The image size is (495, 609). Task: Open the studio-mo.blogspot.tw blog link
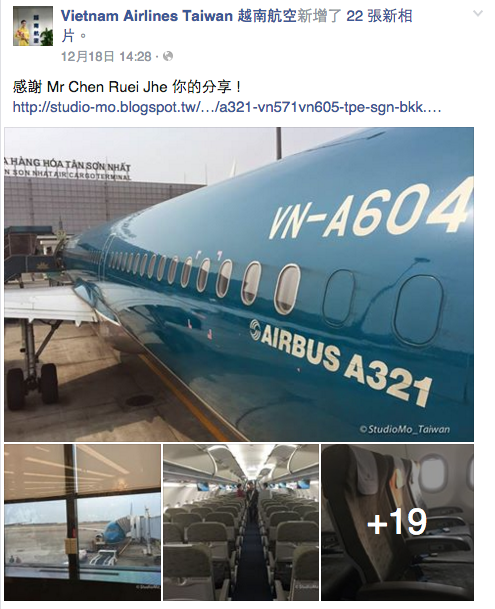pyautogui.click(x=227, y=107)
